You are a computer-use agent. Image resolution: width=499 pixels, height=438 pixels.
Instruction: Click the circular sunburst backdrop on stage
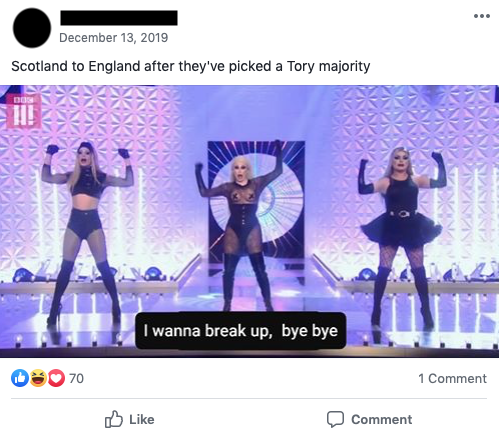(x=256, y=199)
